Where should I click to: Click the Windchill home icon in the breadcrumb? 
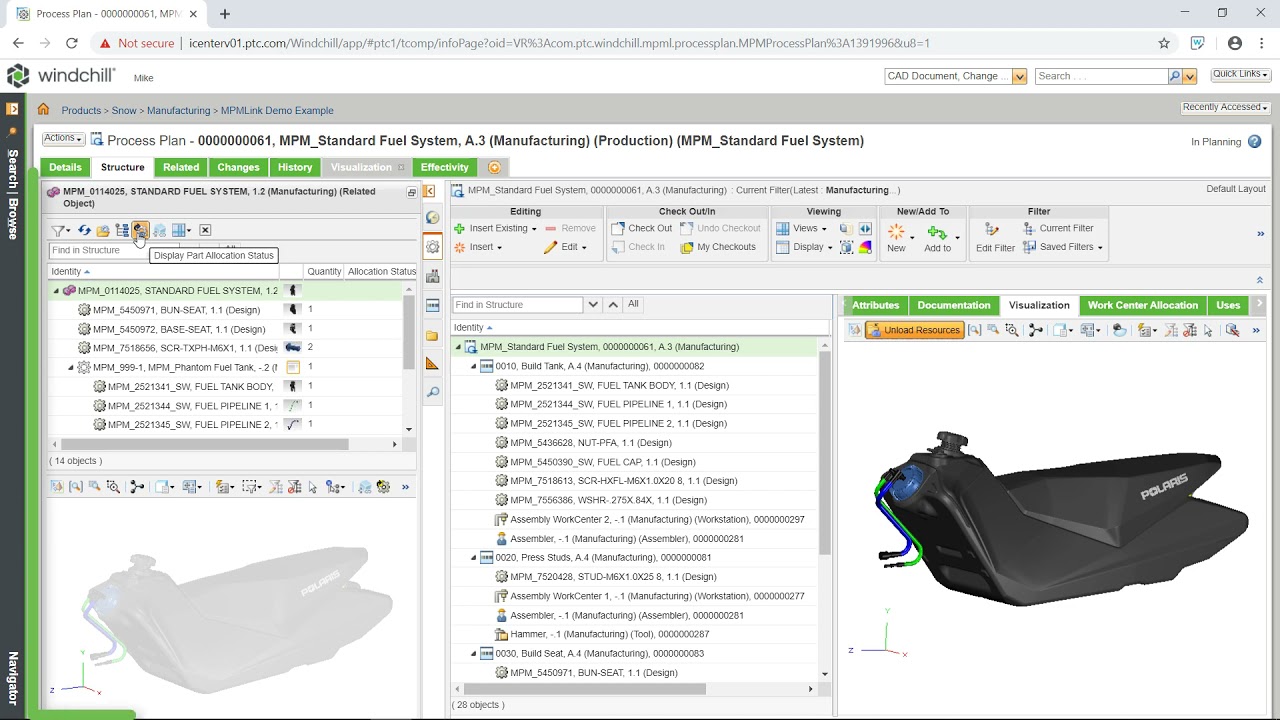tap(43, 110)
